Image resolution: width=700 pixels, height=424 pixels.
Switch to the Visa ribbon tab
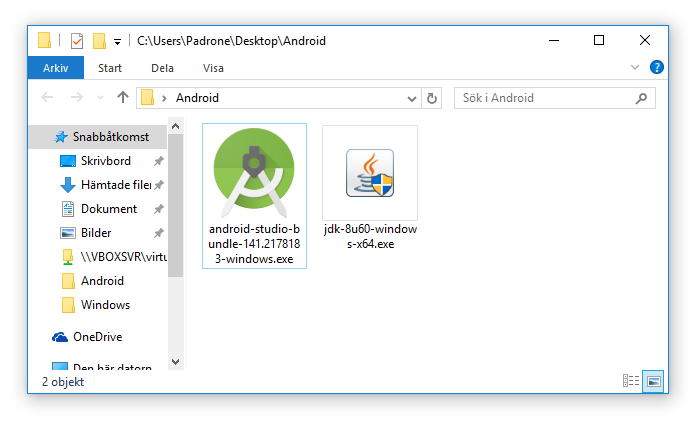(x=213, y=68)
